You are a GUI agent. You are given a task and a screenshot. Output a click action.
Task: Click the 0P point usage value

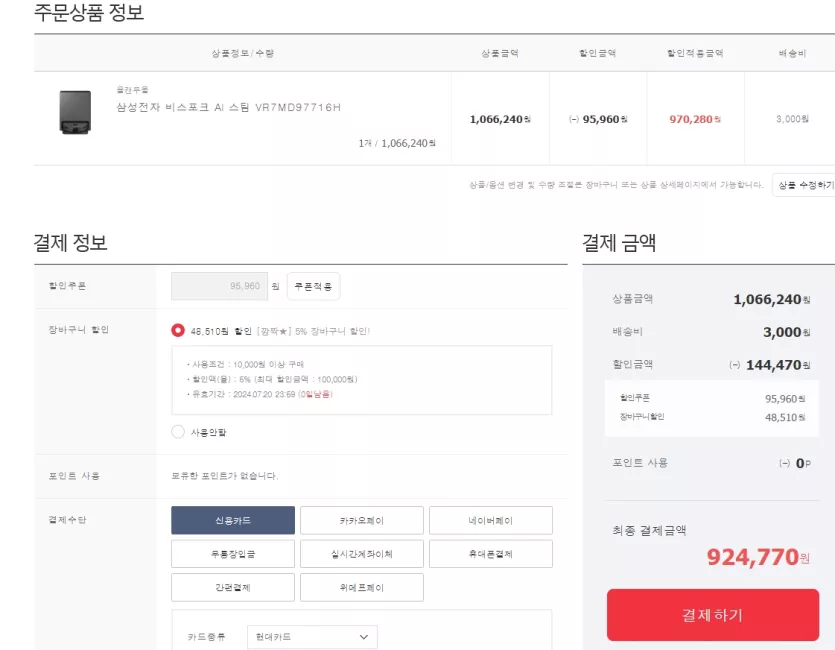tap(803, 463)
